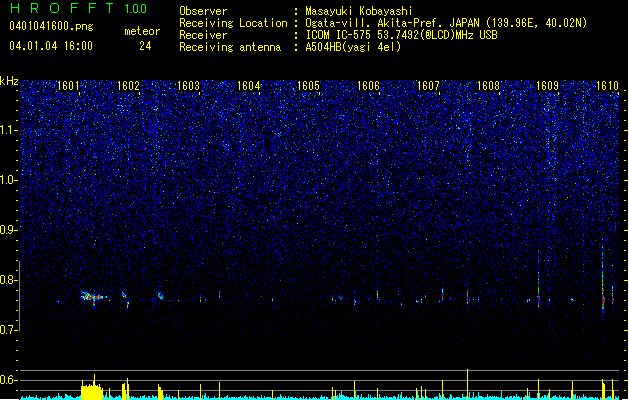629x400 pixels.
Task: Select the 1605 time label
Action: click(x=308, y=85)
